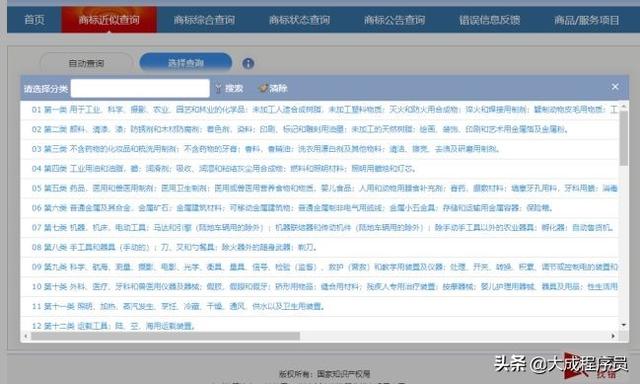
Task: Select category 07 第七类 机器 row
Action: [x=319, y=227]
